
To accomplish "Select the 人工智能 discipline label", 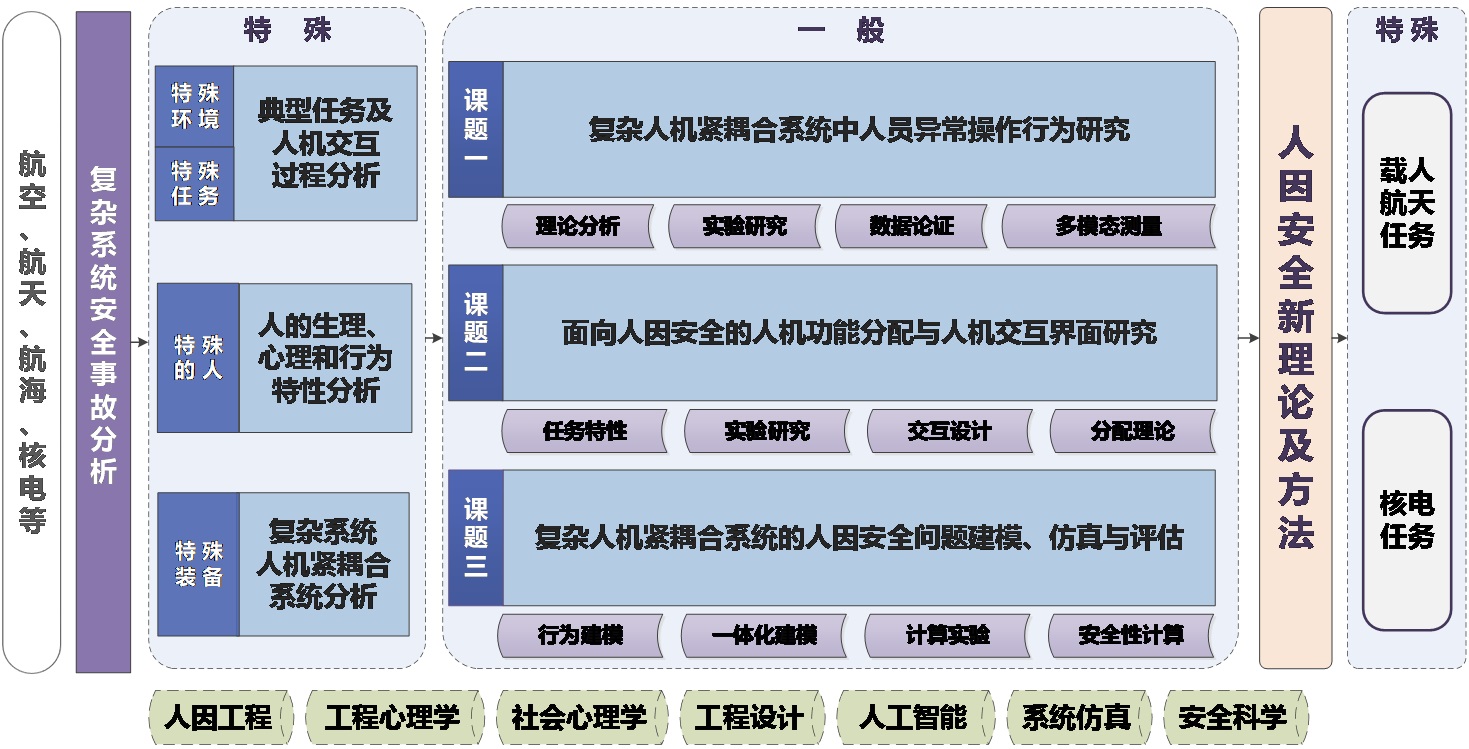I will point(916,716).
